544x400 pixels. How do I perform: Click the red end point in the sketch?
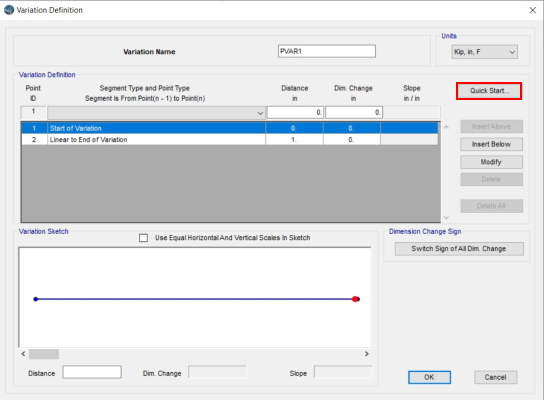pos(355,299)
